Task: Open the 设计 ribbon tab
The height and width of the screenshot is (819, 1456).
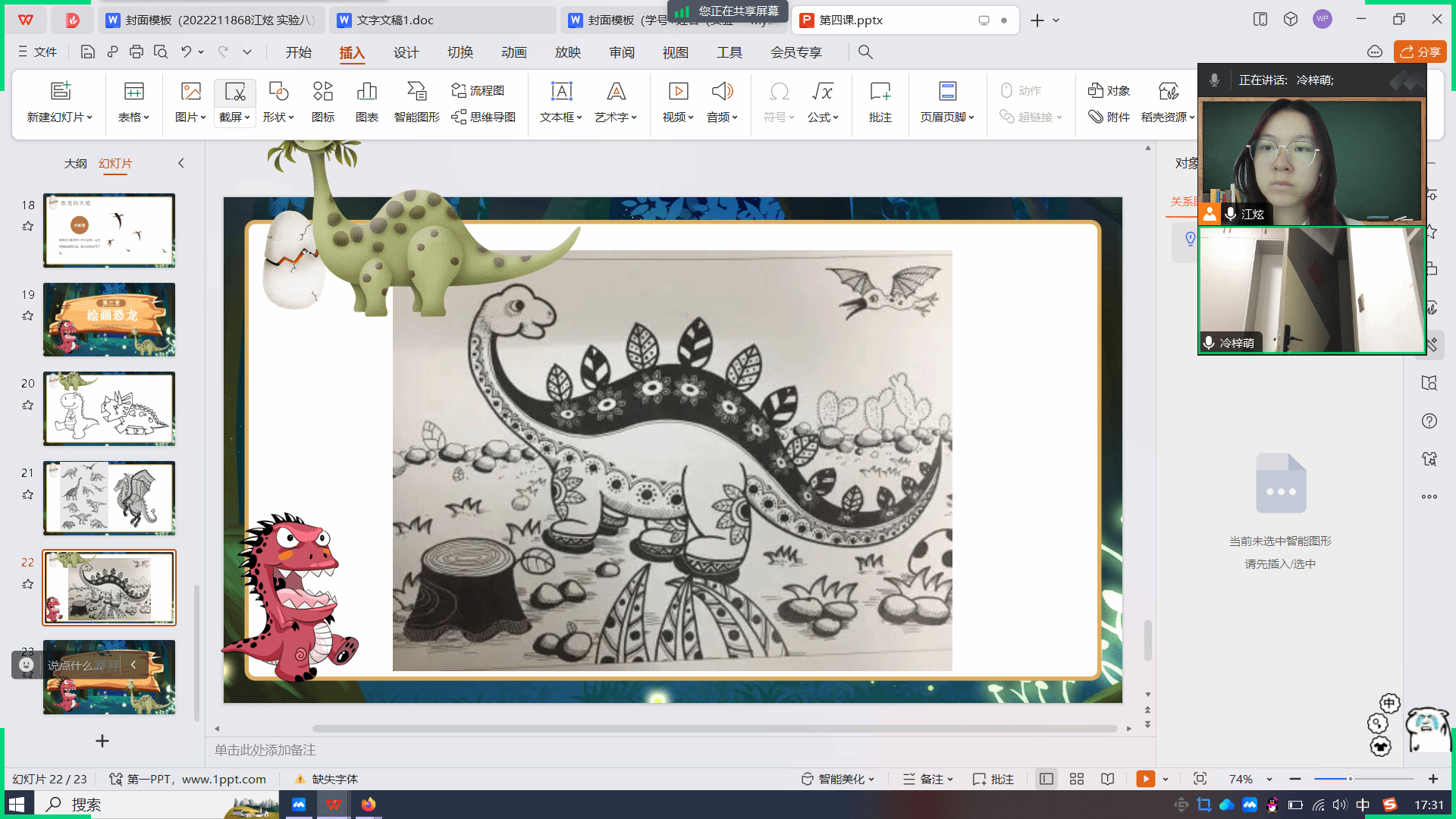Action: click(x=406, y=52)
